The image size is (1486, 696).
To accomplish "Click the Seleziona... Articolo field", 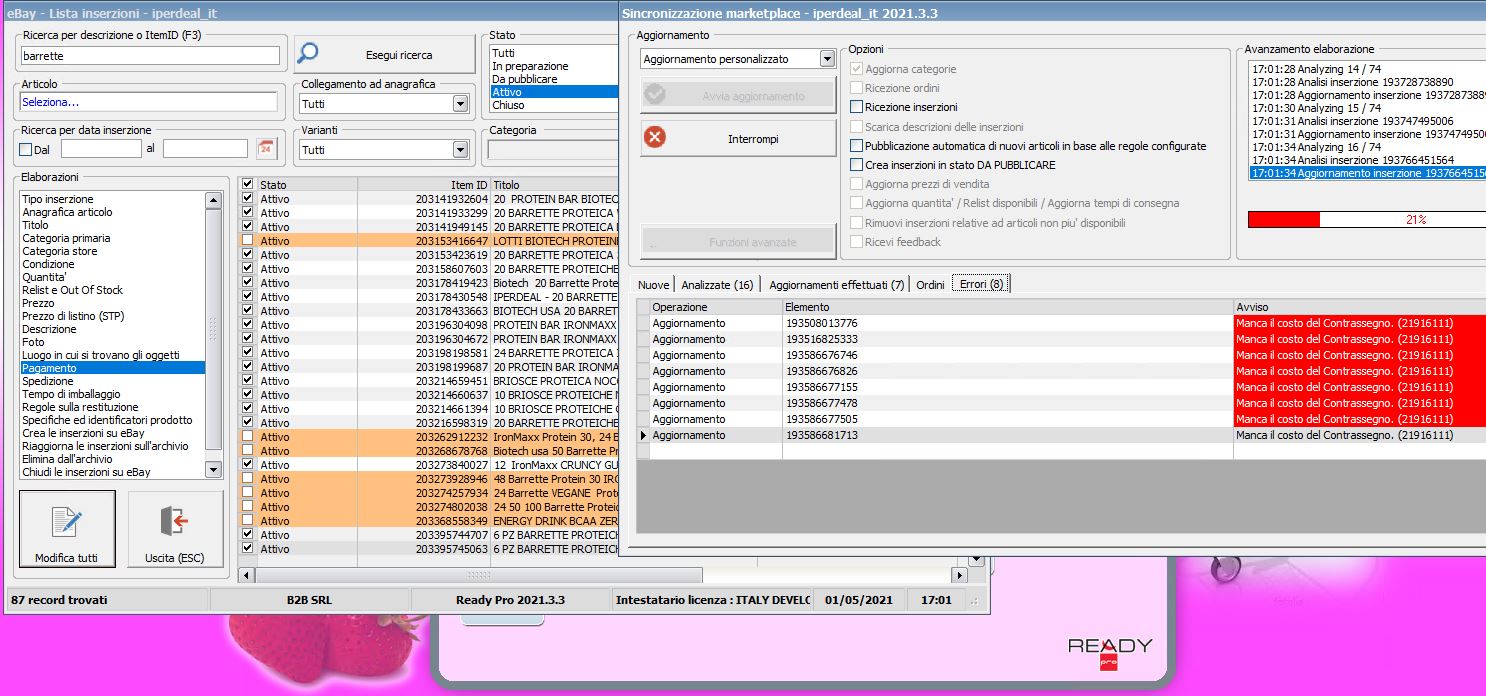I will coord(149,102).
